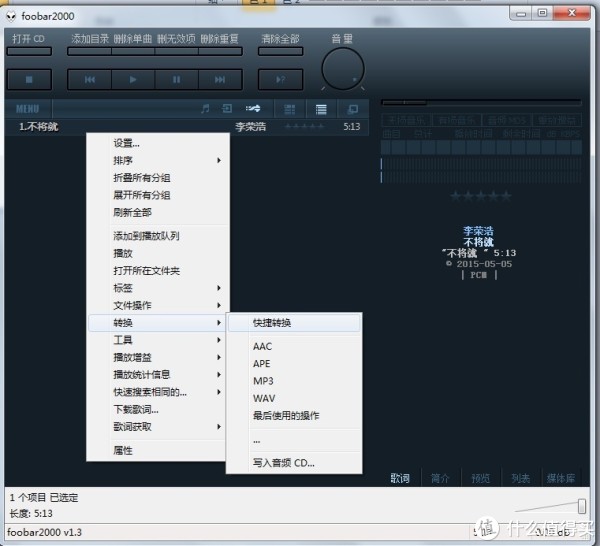This screenshot has height=546, width=600.
Task: Click the shuffle arrows icon in playlist toolbar
Action: (x=254, y=108)
